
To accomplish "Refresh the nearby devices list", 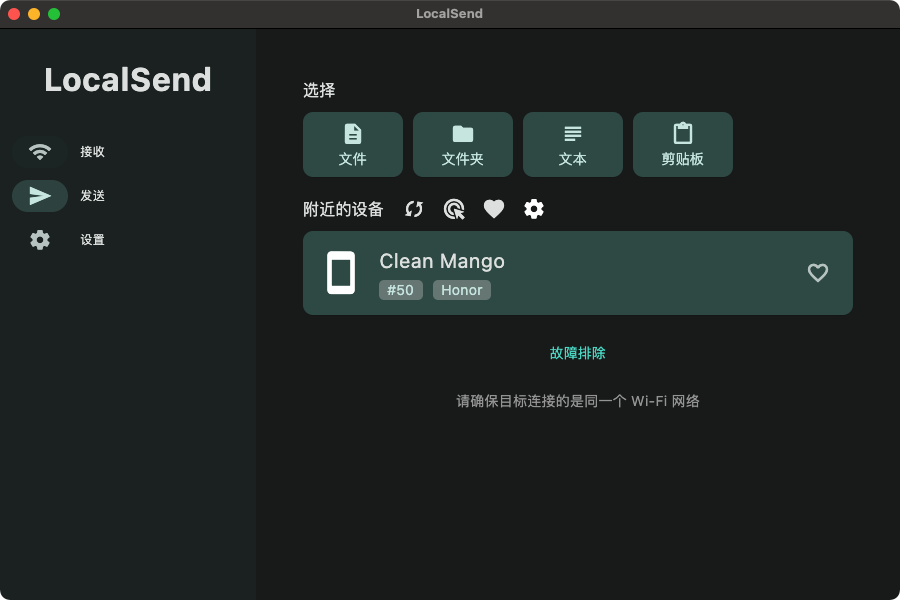I will 413,209.
